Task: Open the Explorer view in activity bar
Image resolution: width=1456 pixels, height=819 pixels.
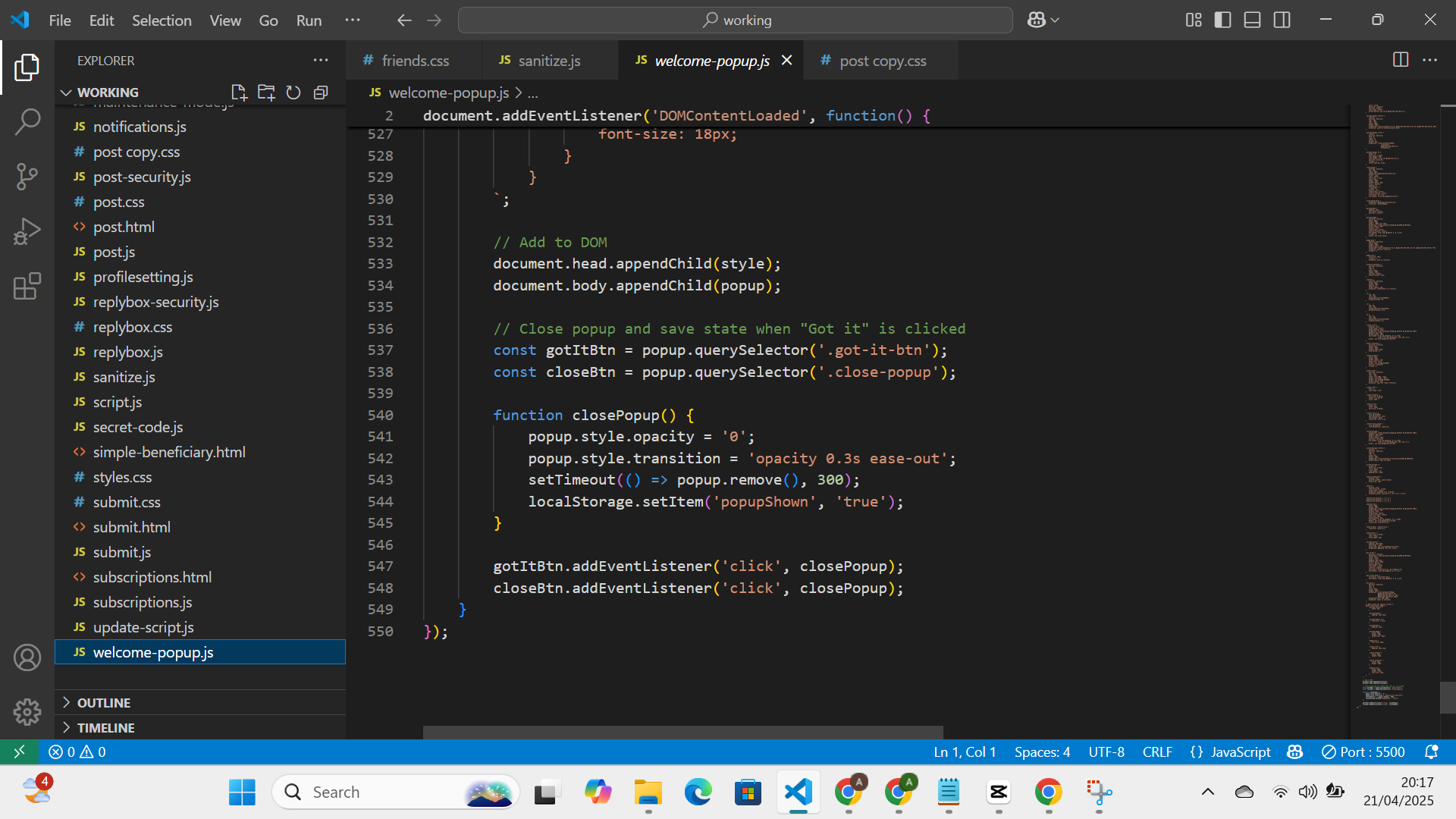Action: pos(27,67)
